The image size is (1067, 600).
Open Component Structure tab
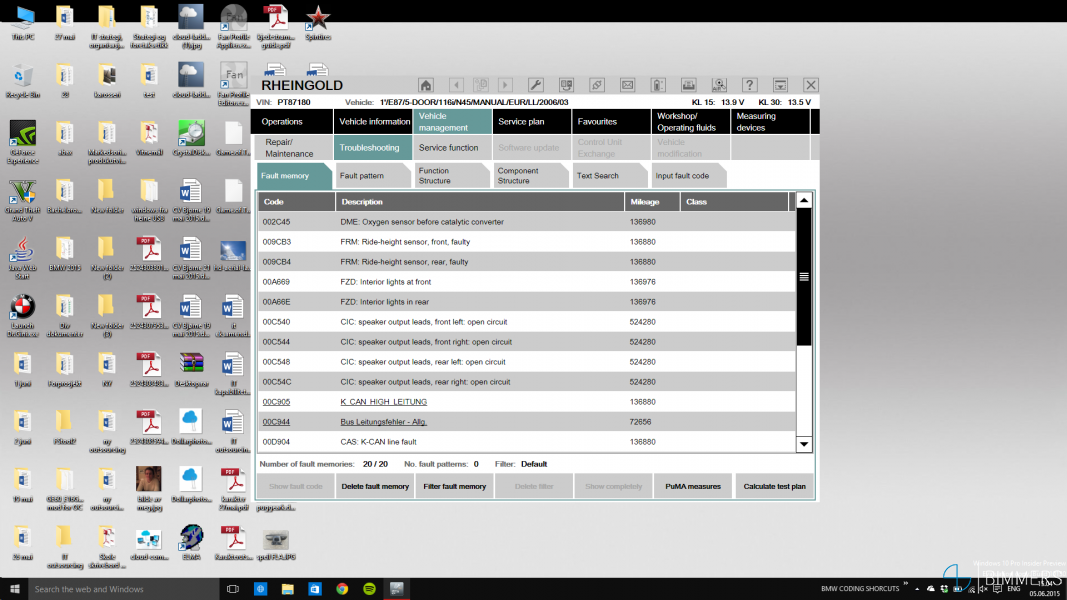pyautogui.click(x=531, y=176)
